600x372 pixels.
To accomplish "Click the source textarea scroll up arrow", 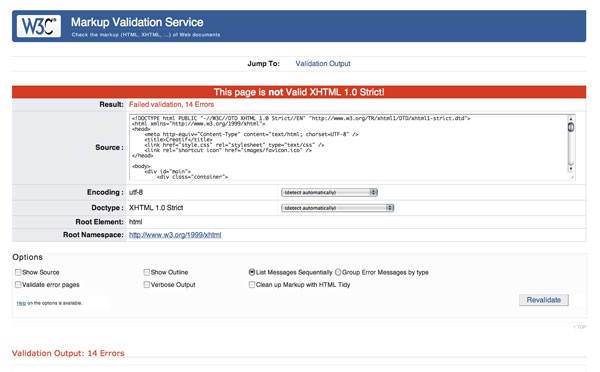I will click(x=571, y=118).
